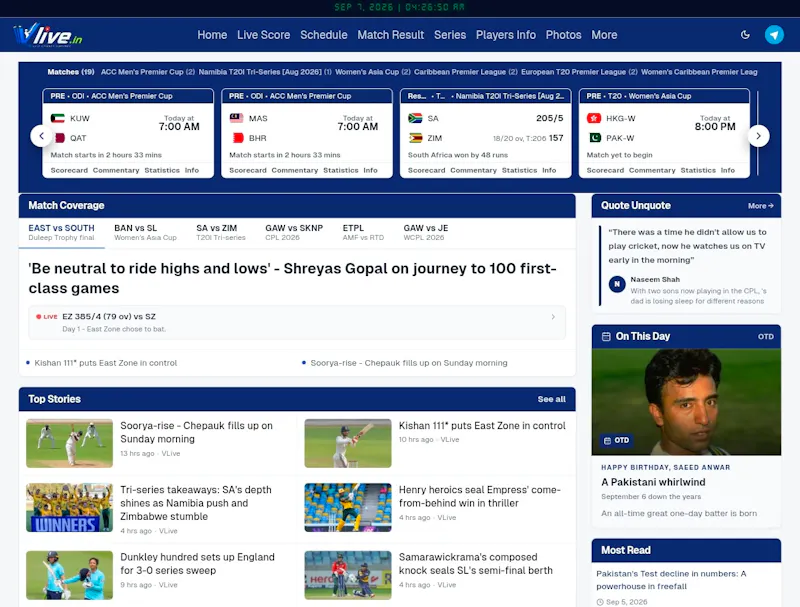Open Soorya-rise story thumbnail
800x607 pixels.
point(69,443)
